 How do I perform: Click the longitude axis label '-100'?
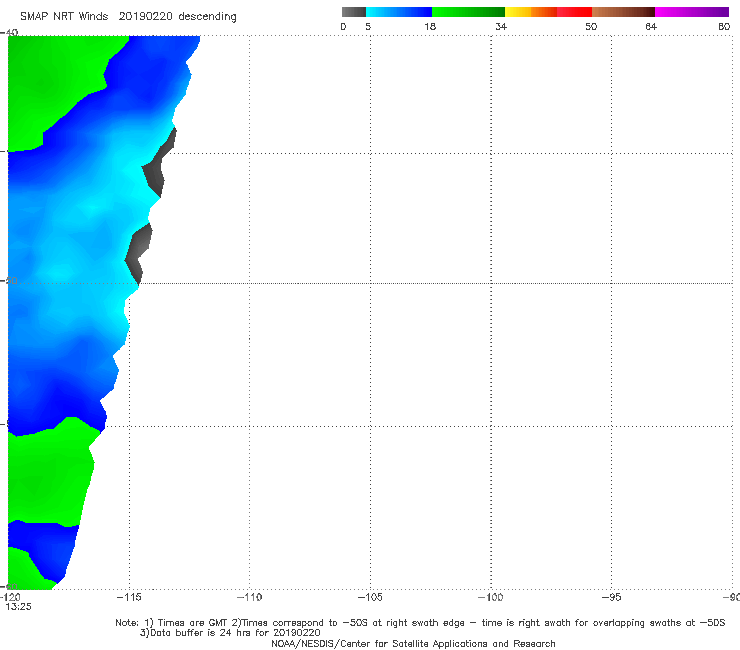[491, 597]
